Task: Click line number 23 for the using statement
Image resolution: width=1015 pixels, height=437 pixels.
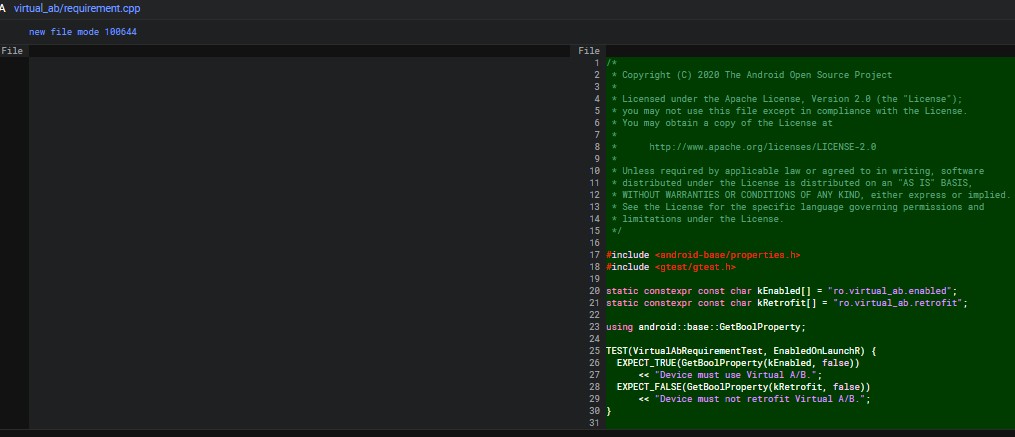Action: point(594,327)
